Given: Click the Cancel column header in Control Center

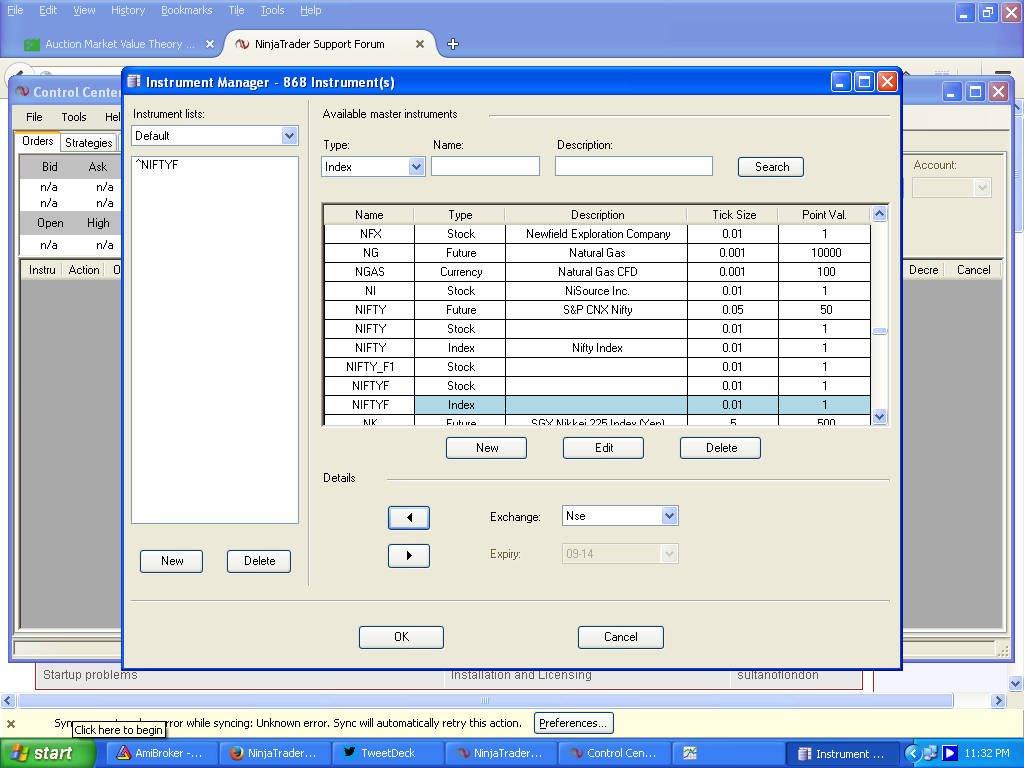Looking at the screenshot, I should [973, 270].
